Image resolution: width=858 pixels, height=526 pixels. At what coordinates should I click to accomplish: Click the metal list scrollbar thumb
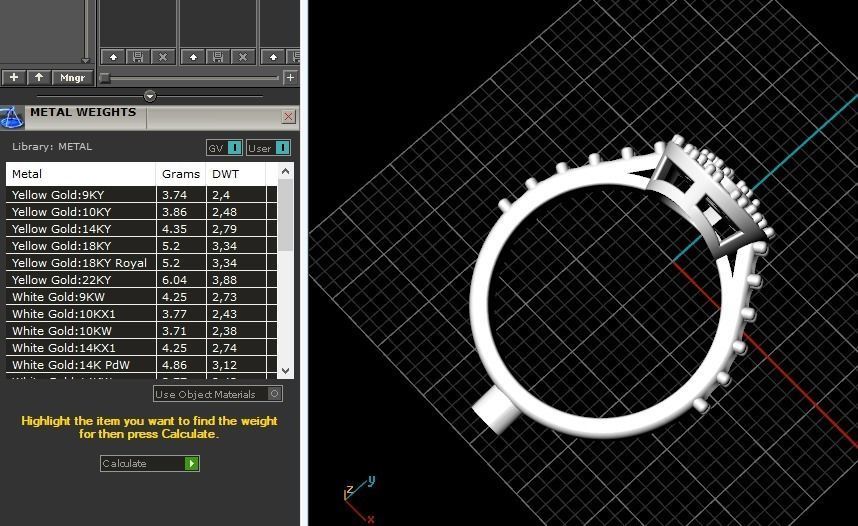pos(285,216)
